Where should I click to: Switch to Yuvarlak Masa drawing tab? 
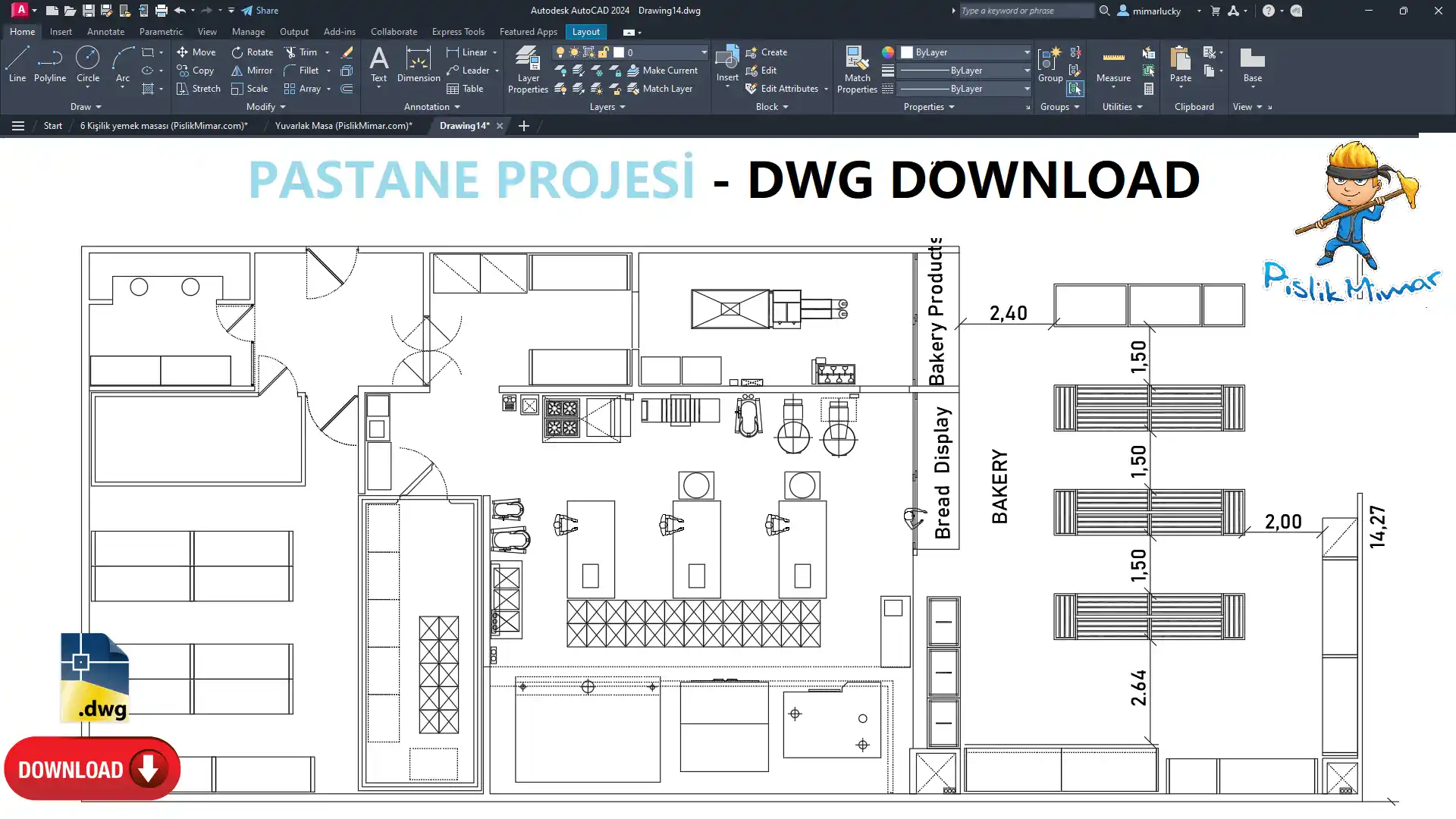click(x=343, y=126)
